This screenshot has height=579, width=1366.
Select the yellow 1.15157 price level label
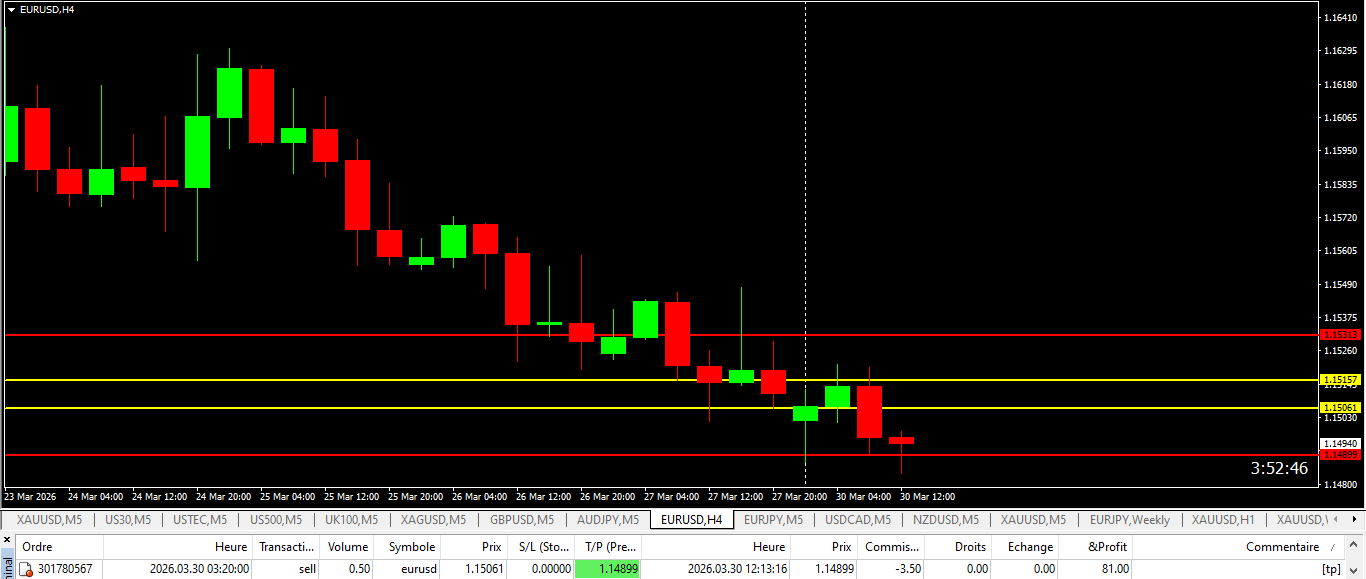(1340, 380)
